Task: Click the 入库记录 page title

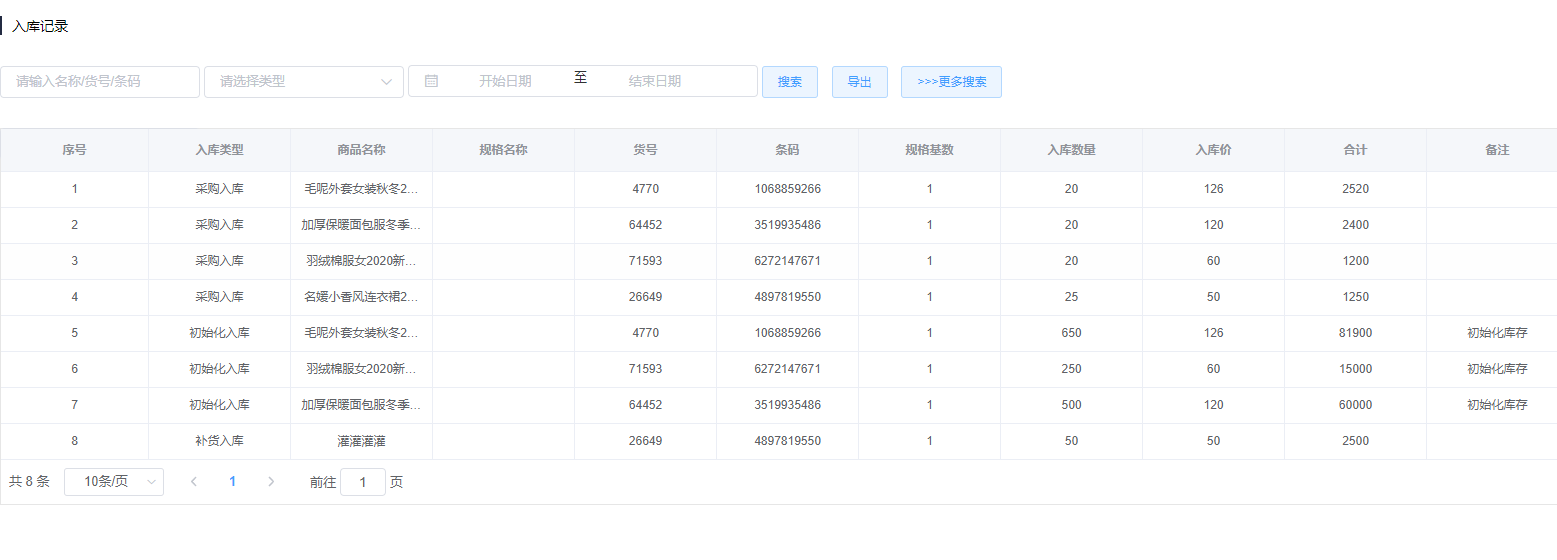Action: click(40, 26)
